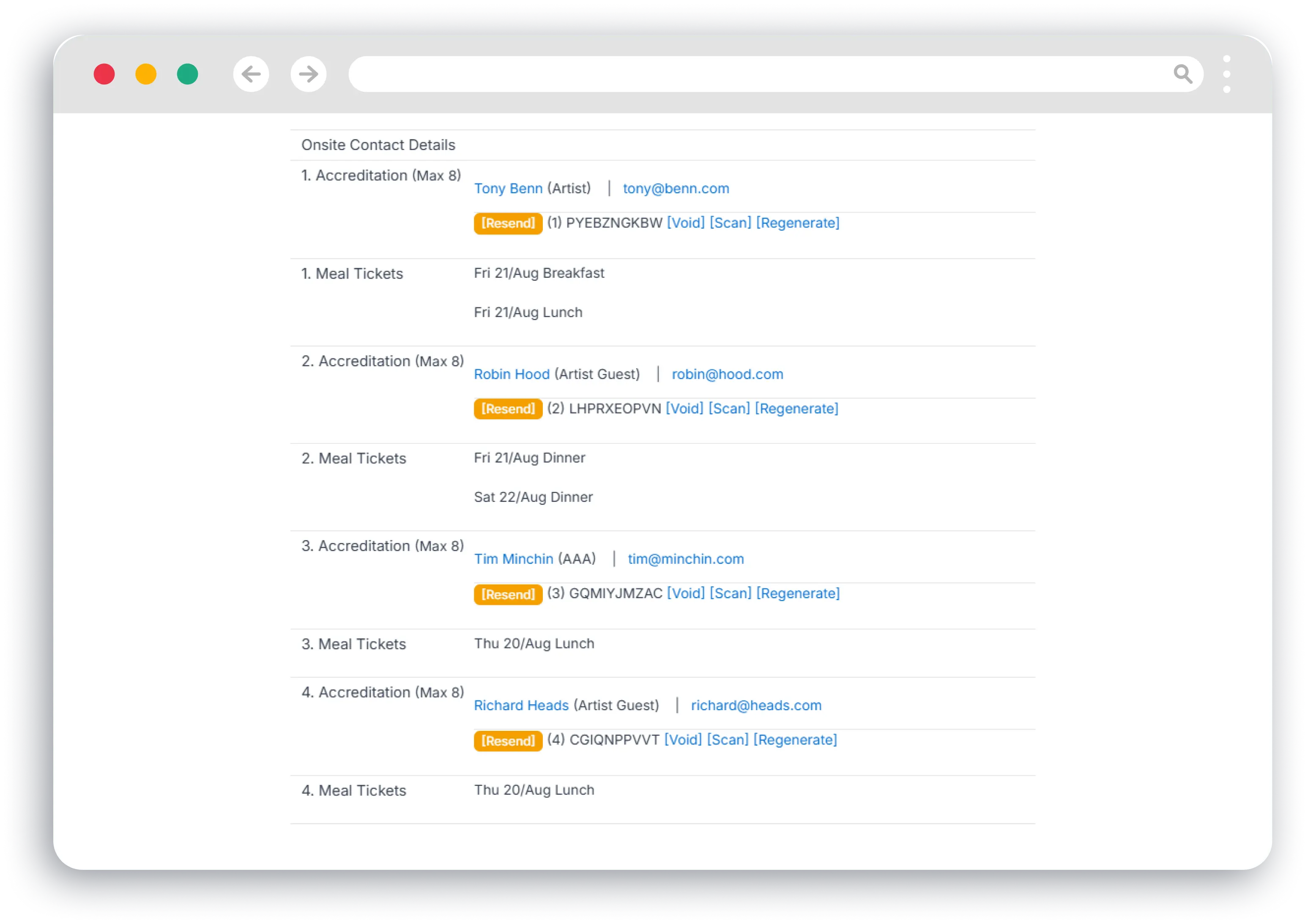Click the search magnifier icon in address bar
The image size is (1308, 924).
(x=1183, y=74)
